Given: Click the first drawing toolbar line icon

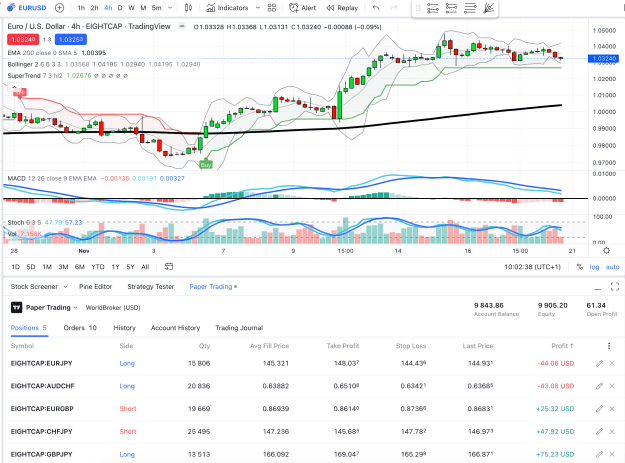Looking at the screenshot, I should click(x=432, y=8).
